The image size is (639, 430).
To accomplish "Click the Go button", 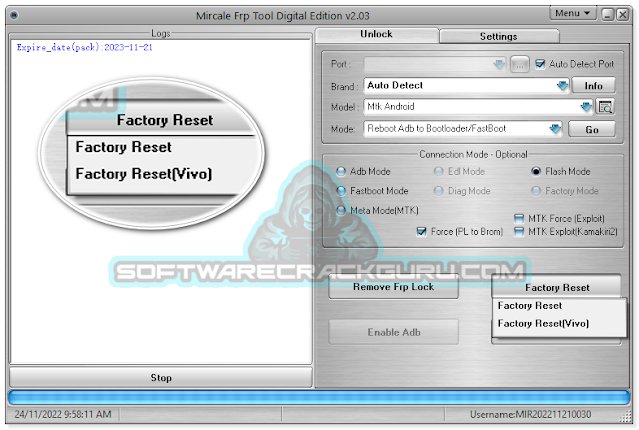I will click(x=592, y=129).
